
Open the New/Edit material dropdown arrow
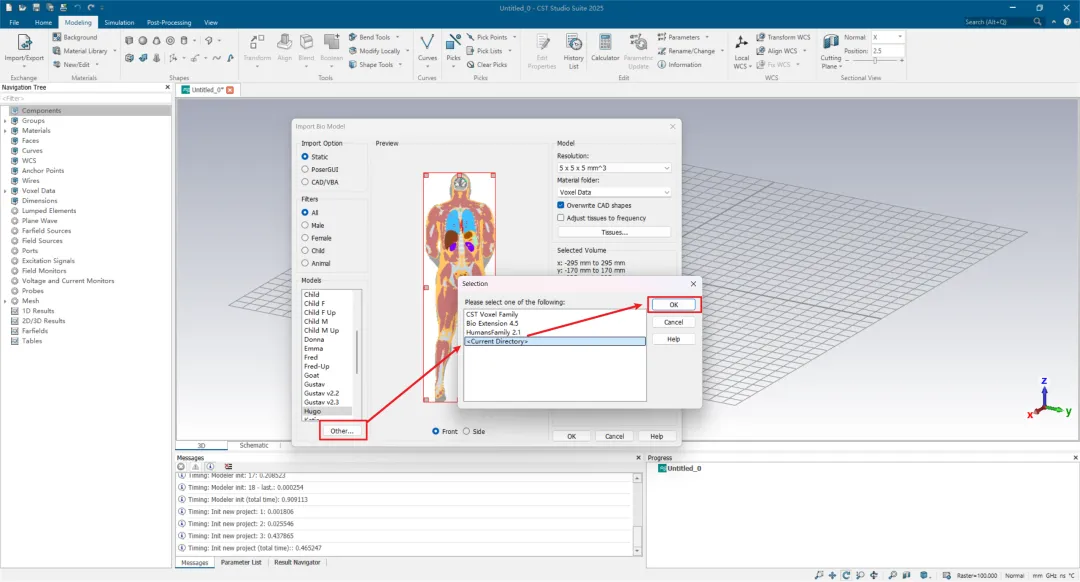[x=97, y=65]
